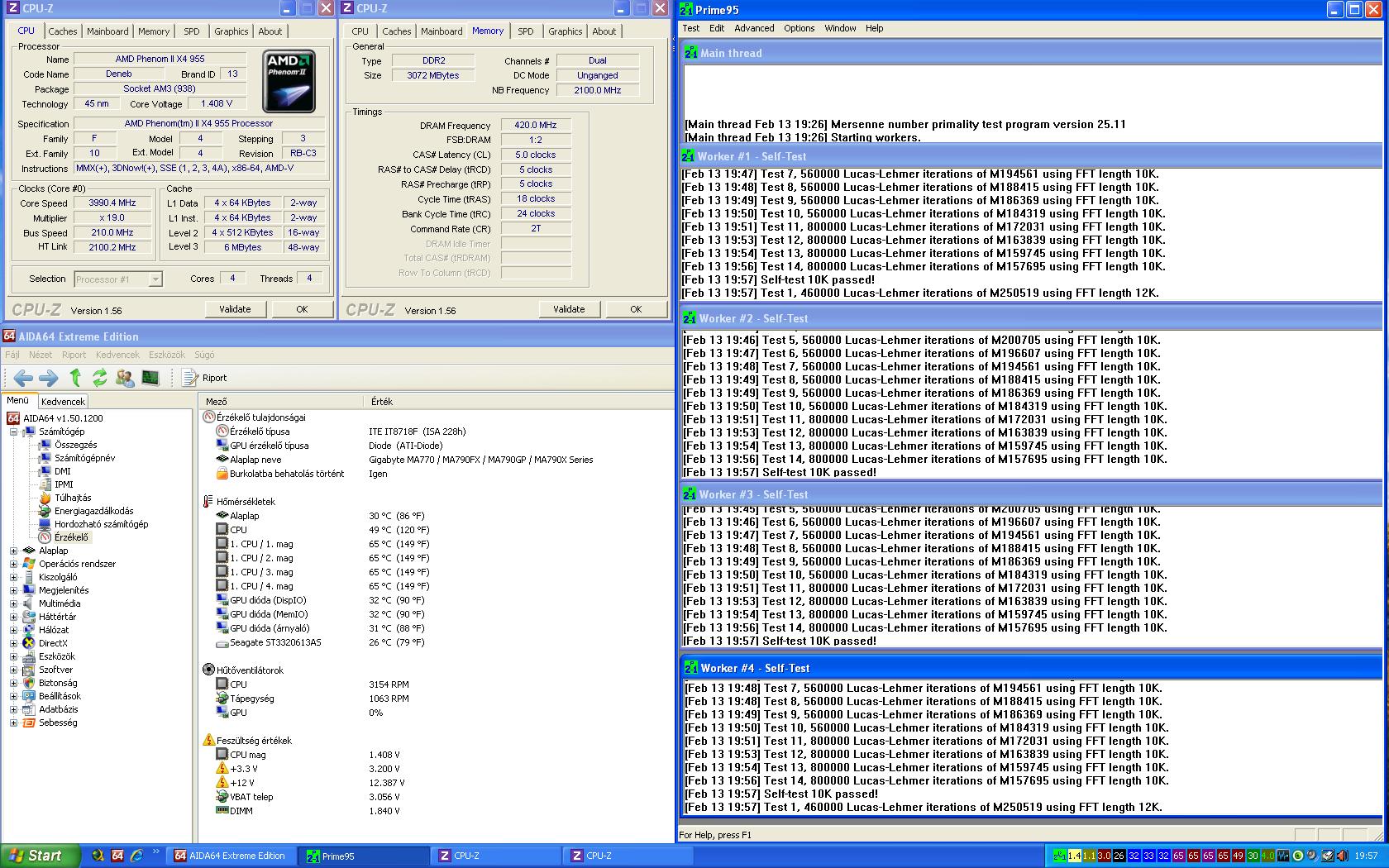Click the Worker #1 Self-Test window icon
Screen dimensions: 1389x868
tap(689, 156)
